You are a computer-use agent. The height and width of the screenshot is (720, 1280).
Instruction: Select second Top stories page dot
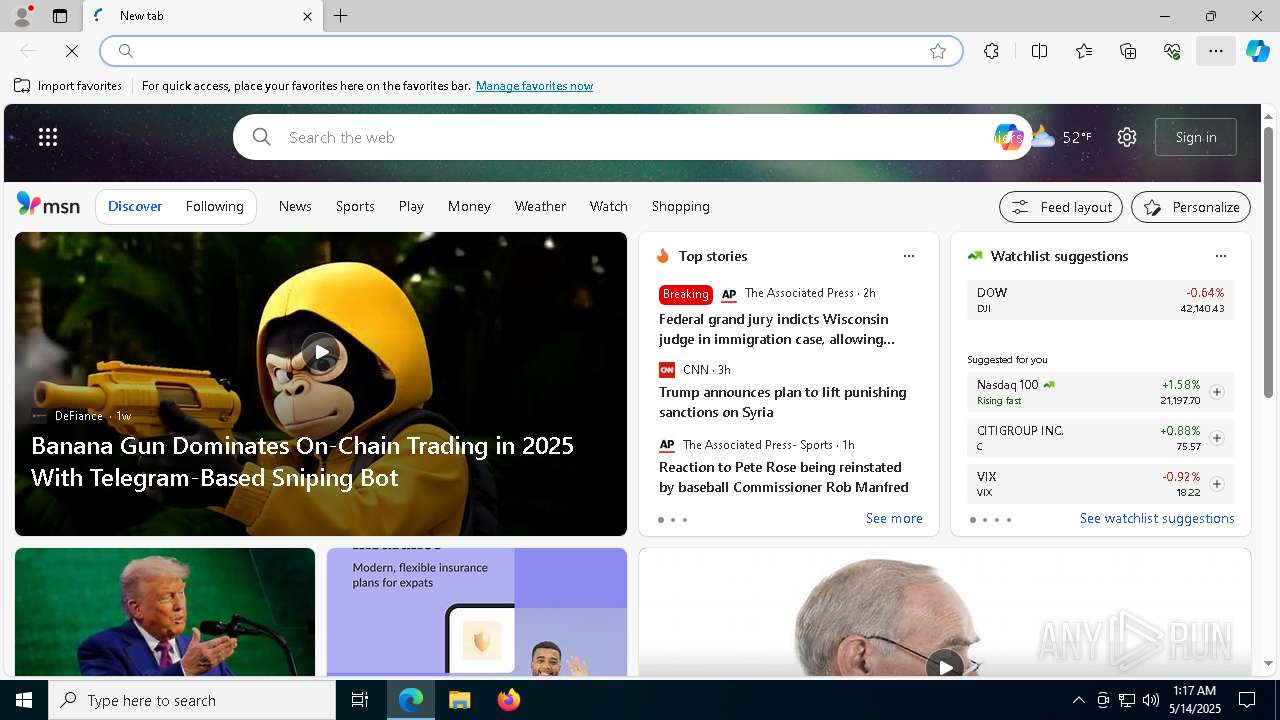[673, 520]
